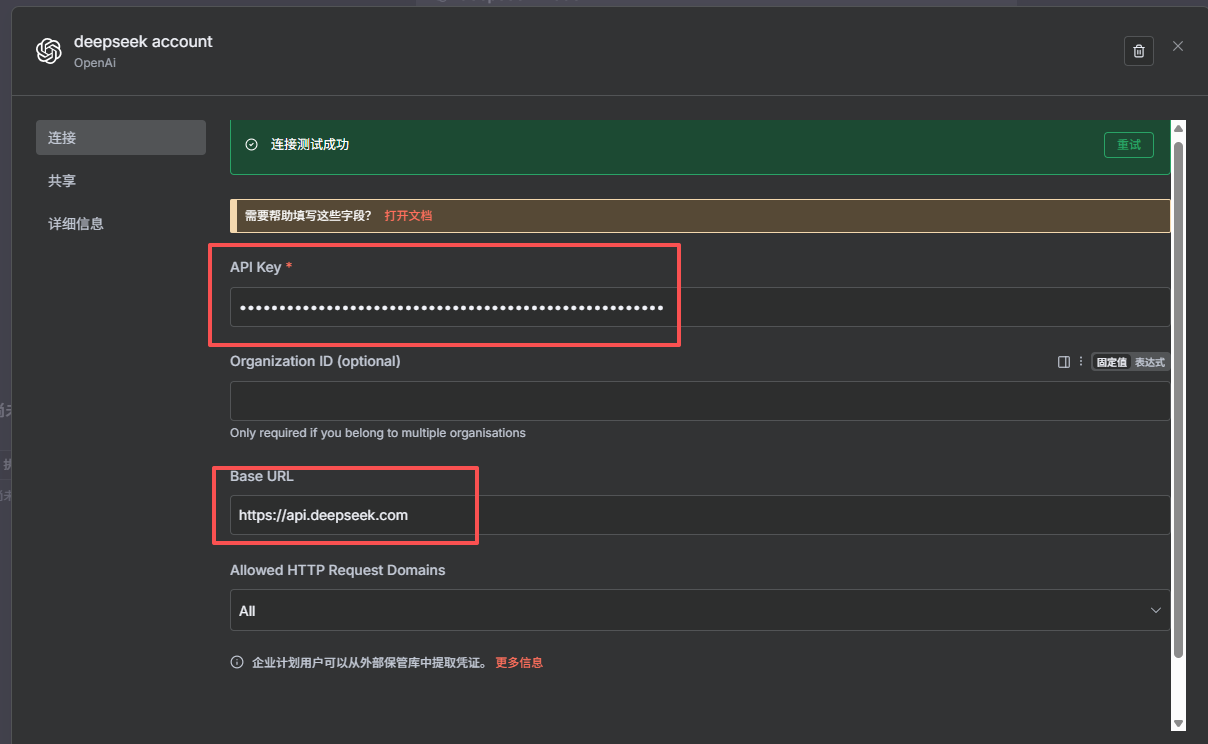Click the vertical scrollbar thumb

tap(1178, 400)
